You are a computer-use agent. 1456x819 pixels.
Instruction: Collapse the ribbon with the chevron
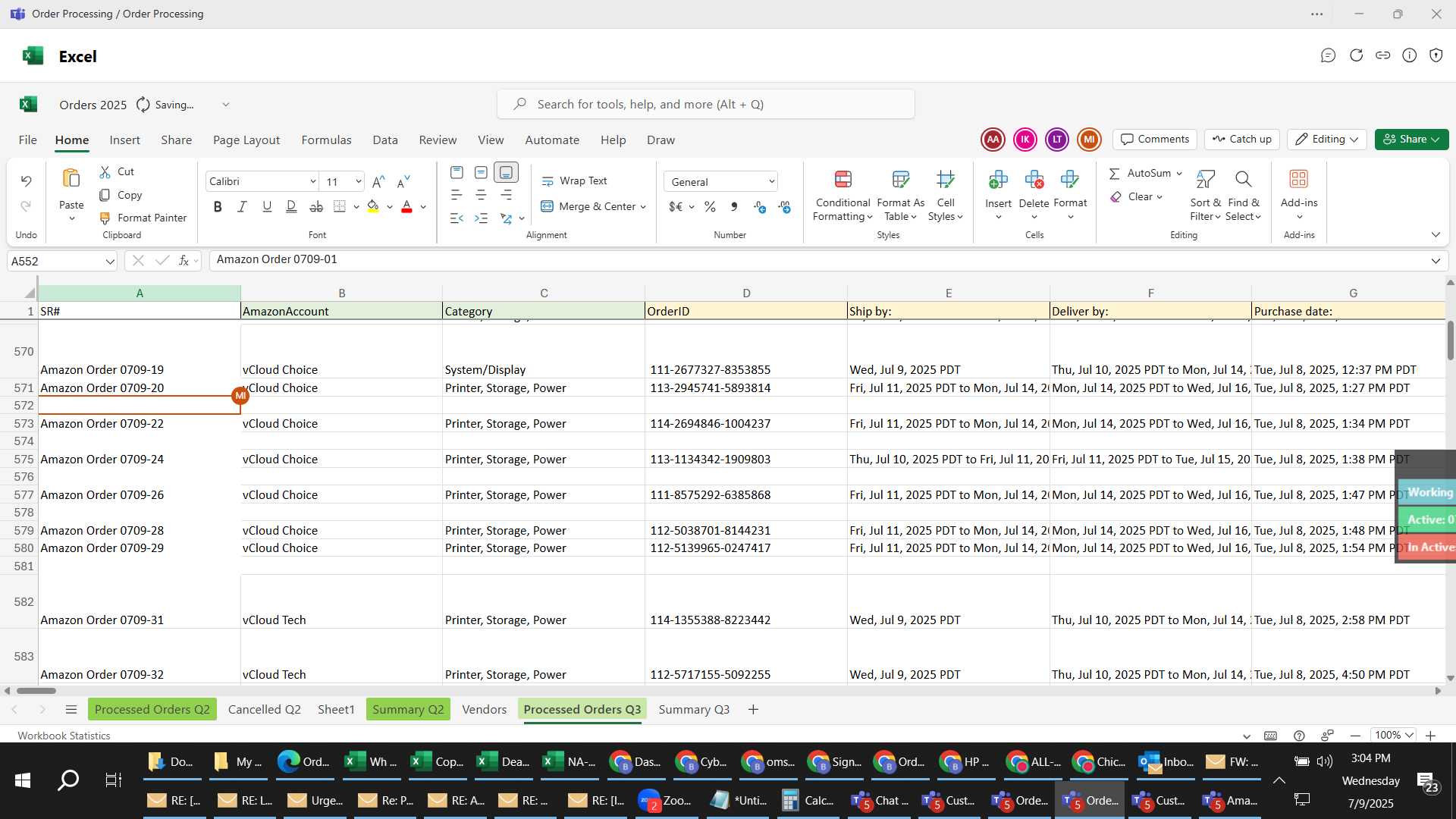point(1436,235)
